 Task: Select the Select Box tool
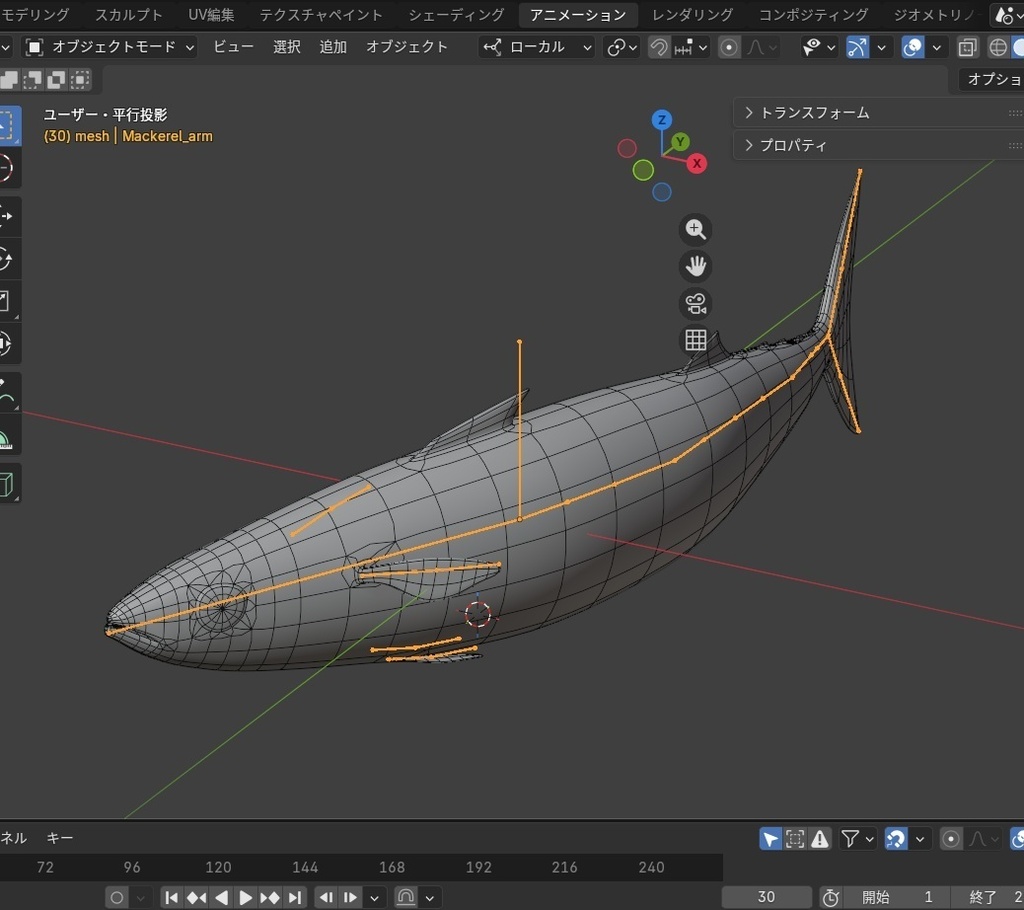[7, 125]
